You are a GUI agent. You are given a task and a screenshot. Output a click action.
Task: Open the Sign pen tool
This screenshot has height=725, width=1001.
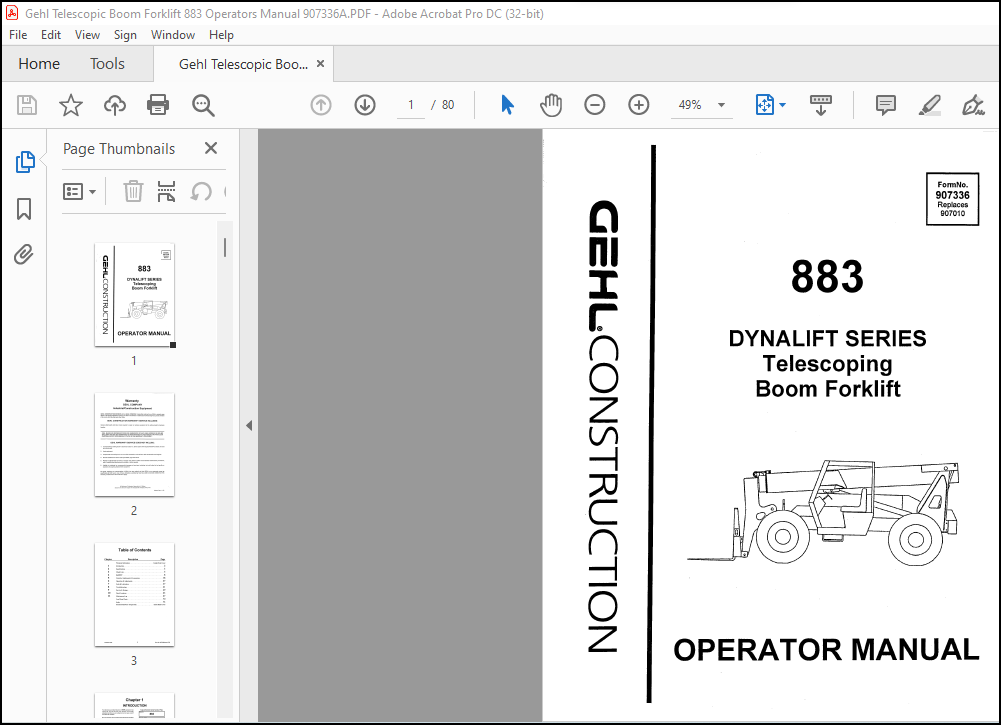(973, 105)
